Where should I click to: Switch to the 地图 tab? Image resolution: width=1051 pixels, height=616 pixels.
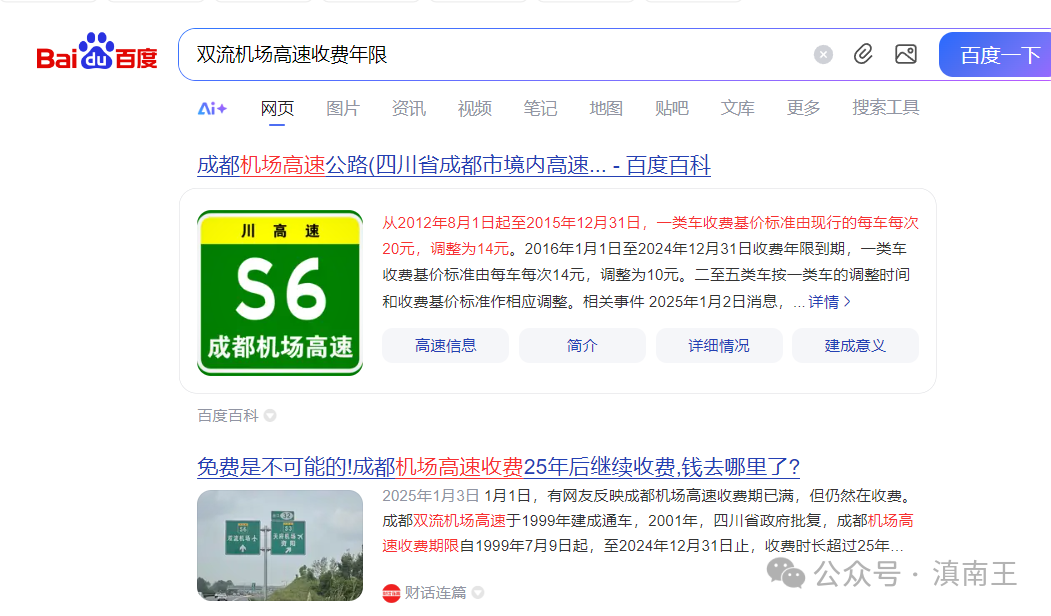pos(606,108)
